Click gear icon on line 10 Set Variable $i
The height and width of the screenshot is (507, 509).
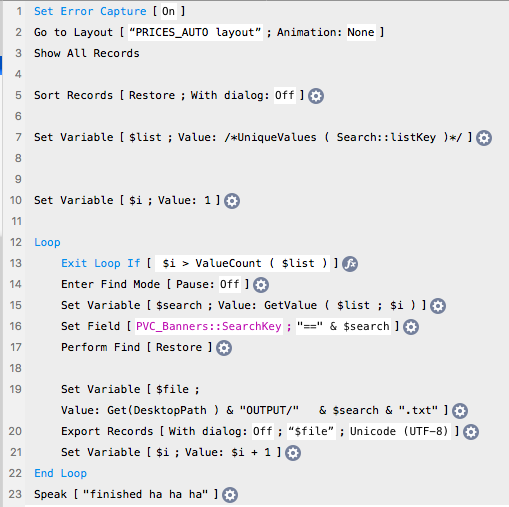click(x=232, y=201)
